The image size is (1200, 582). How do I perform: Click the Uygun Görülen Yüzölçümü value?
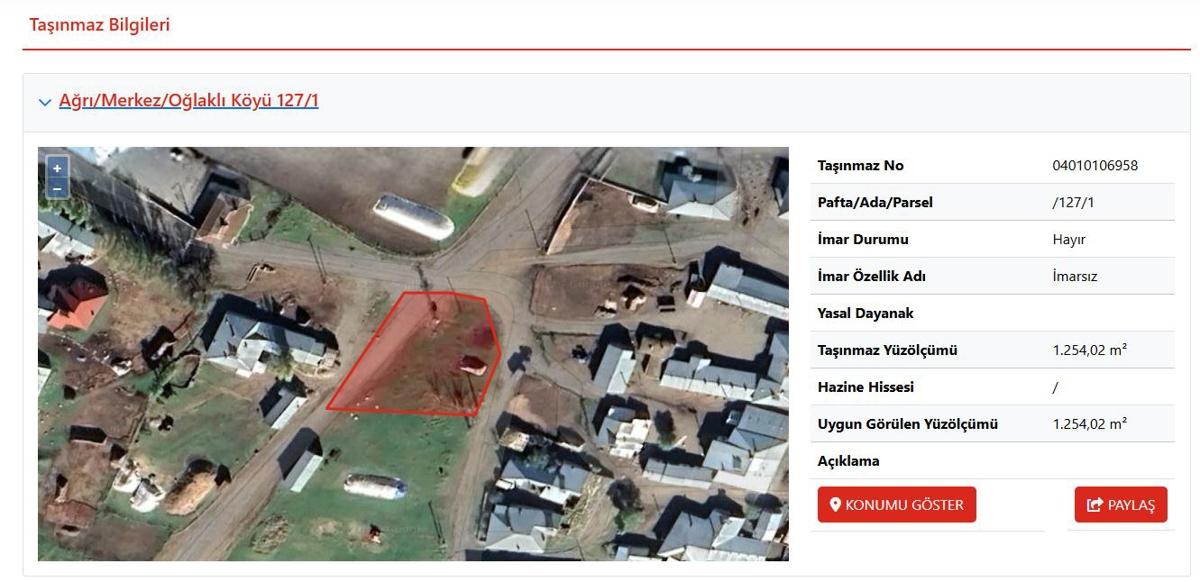(x=1090, y=424)
